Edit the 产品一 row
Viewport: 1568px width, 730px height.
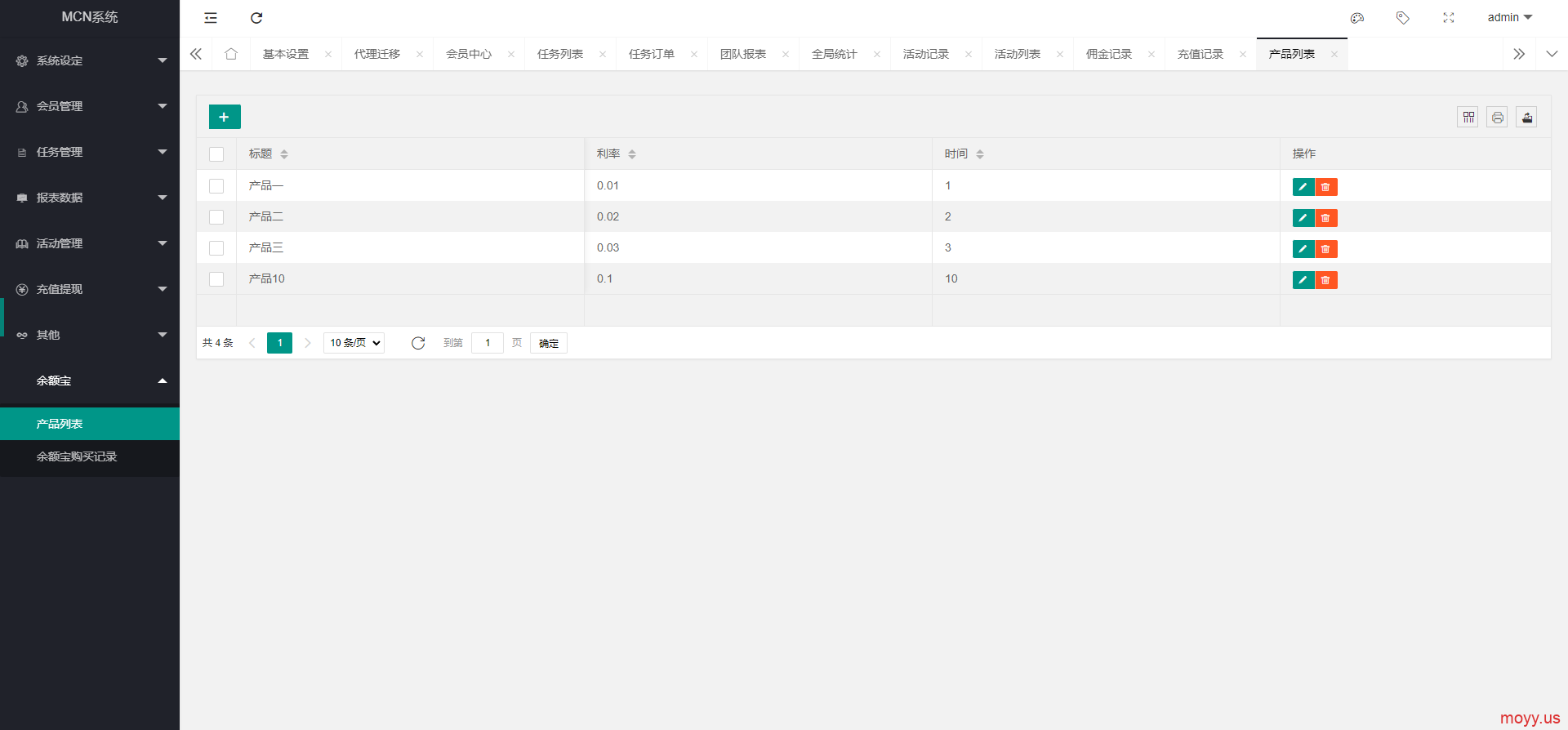(1303, 187)
